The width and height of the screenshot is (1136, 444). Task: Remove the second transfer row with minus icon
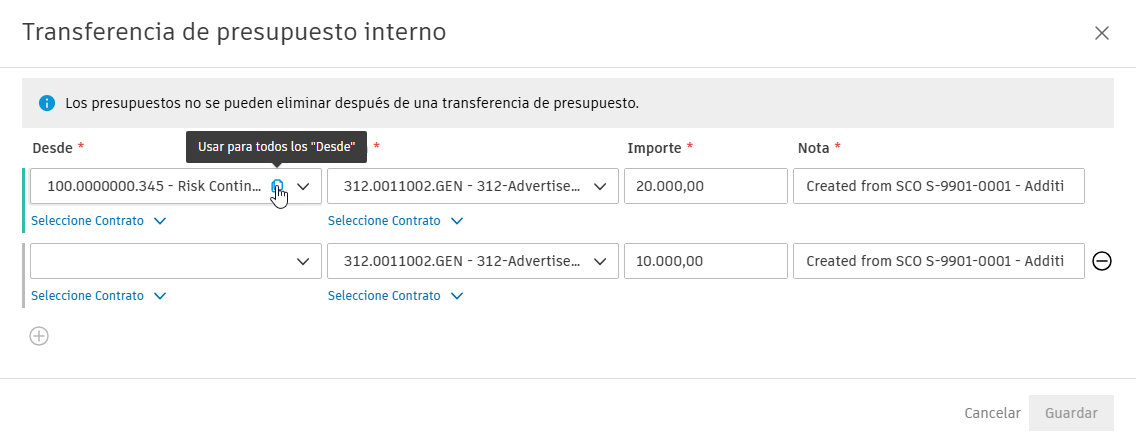click(x=1102, y=261)
